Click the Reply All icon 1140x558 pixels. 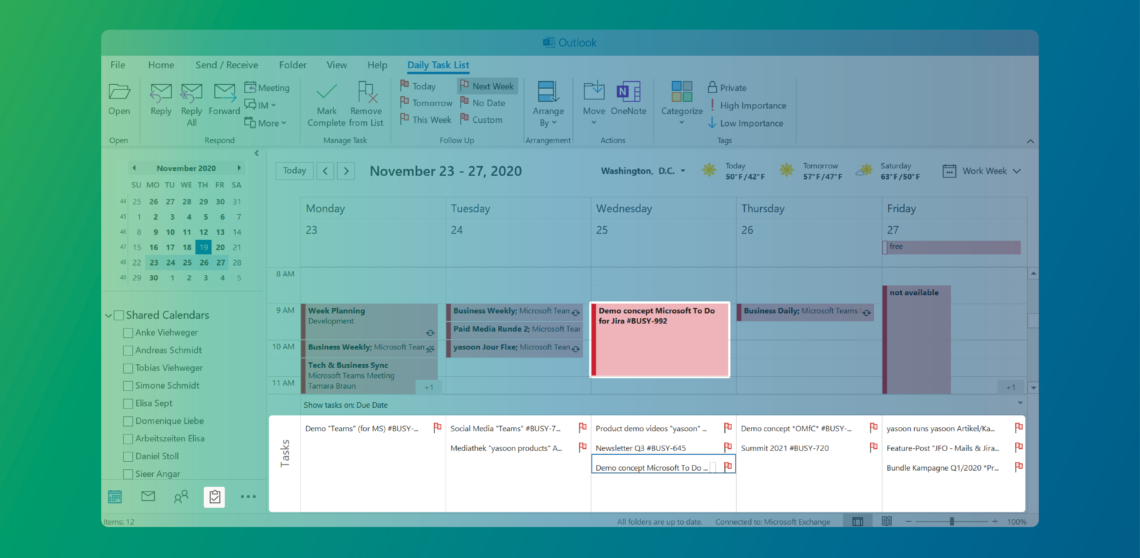click(191, 92)
